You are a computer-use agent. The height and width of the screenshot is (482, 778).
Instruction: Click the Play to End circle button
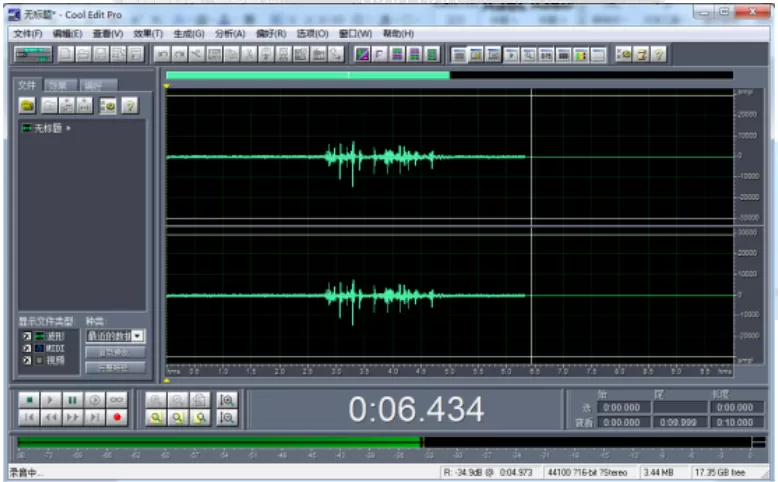coord(94,400)
